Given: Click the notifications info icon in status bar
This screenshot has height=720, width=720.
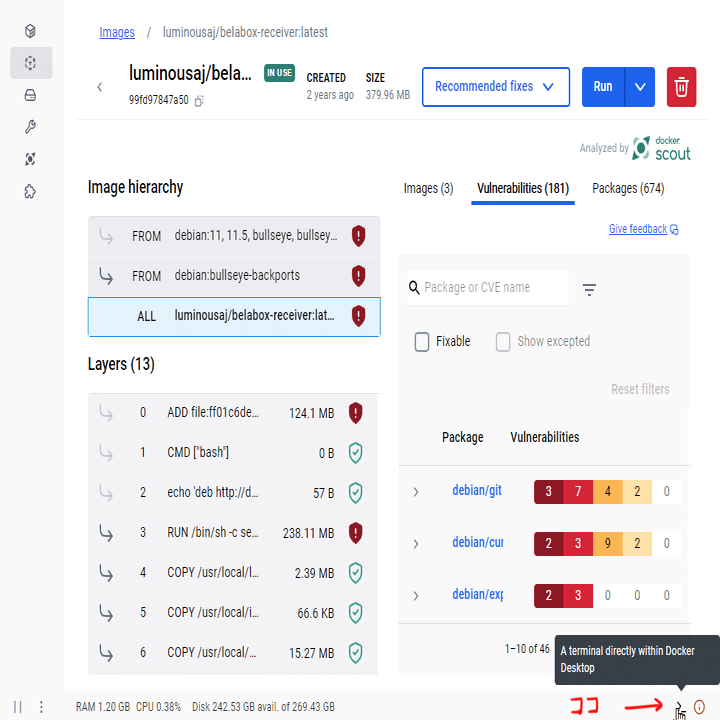Looking at the screenshot, I should (699, 706).
